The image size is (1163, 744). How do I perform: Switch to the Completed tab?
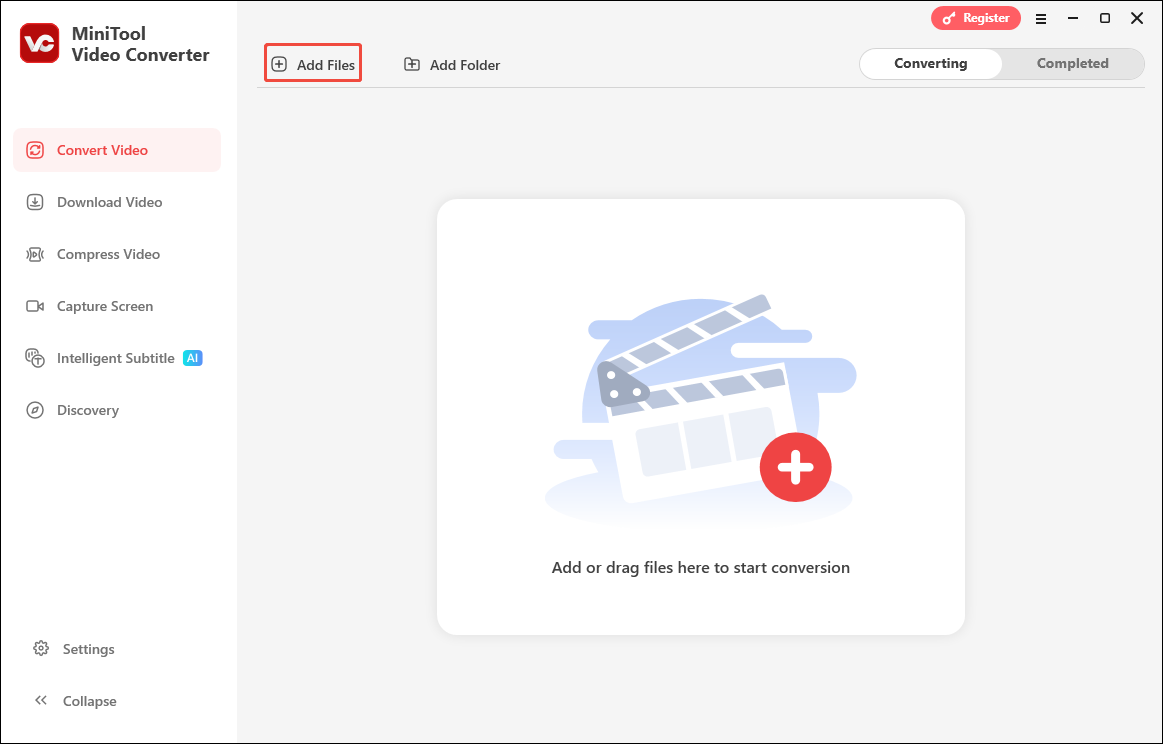coord(1072,63)
